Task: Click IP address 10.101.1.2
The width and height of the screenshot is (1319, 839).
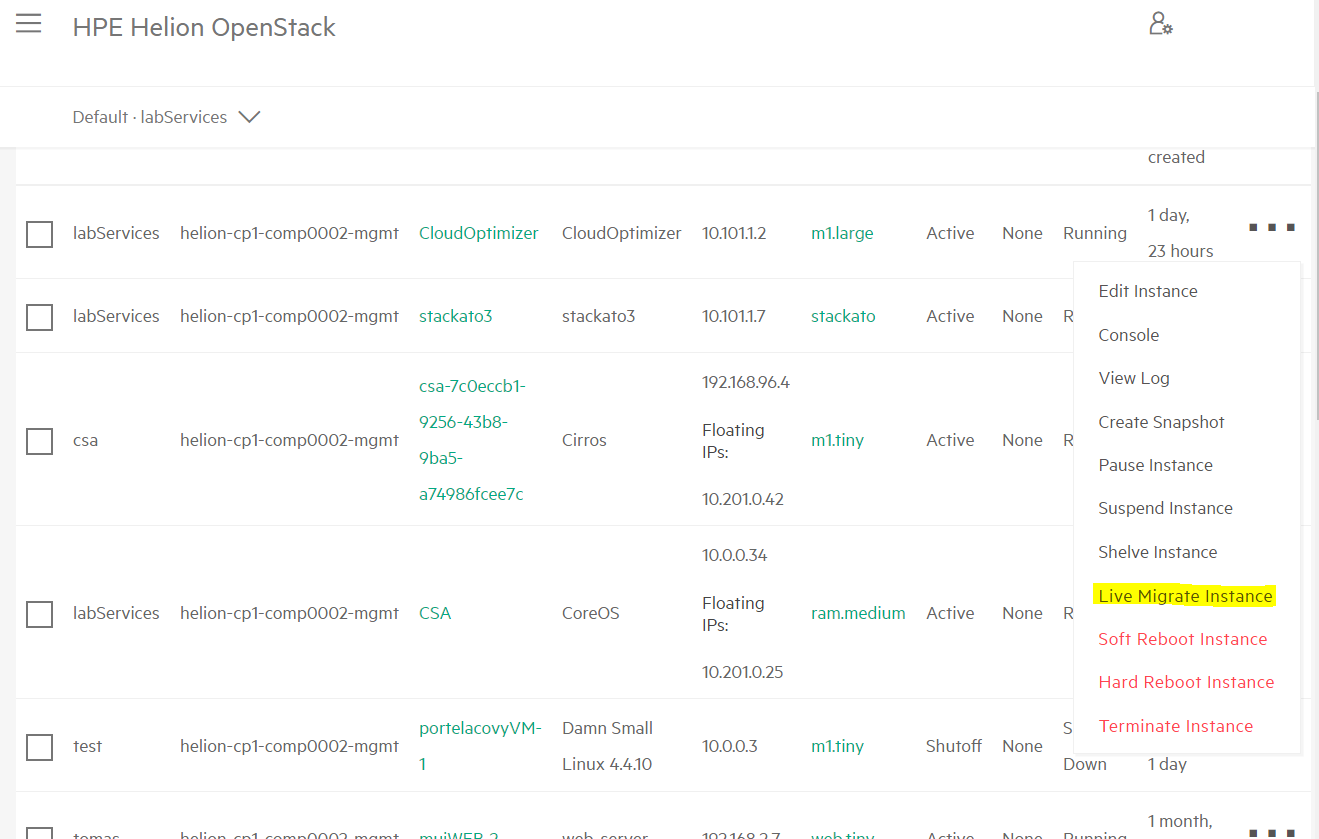Action: [734, 233]
